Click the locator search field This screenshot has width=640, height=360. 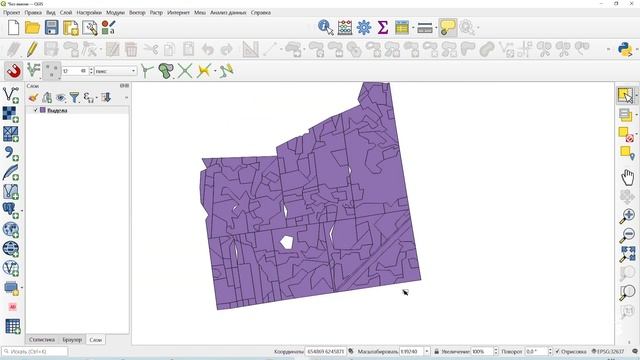(x=35, y=351)
